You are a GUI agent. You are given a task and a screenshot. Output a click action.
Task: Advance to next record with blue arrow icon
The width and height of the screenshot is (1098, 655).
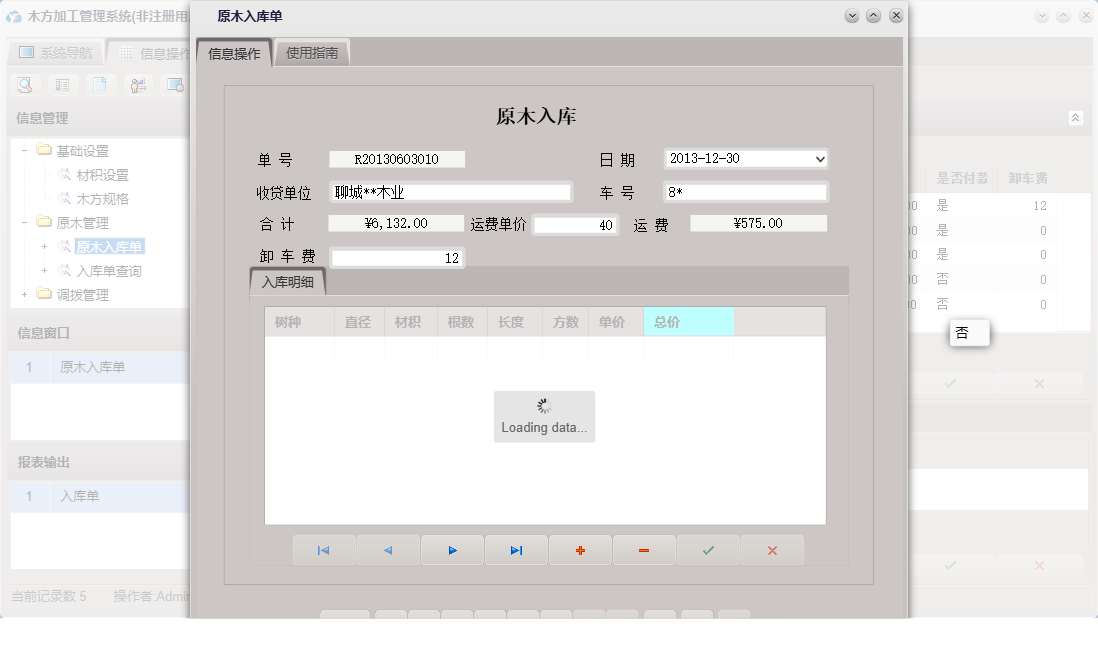[x=452, y=549]
